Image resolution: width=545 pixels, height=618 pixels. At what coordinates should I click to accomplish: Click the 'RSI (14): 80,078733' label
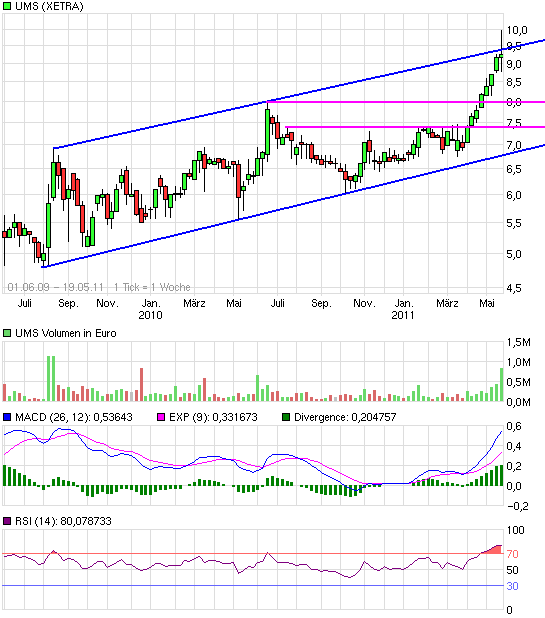pos(63,521)
